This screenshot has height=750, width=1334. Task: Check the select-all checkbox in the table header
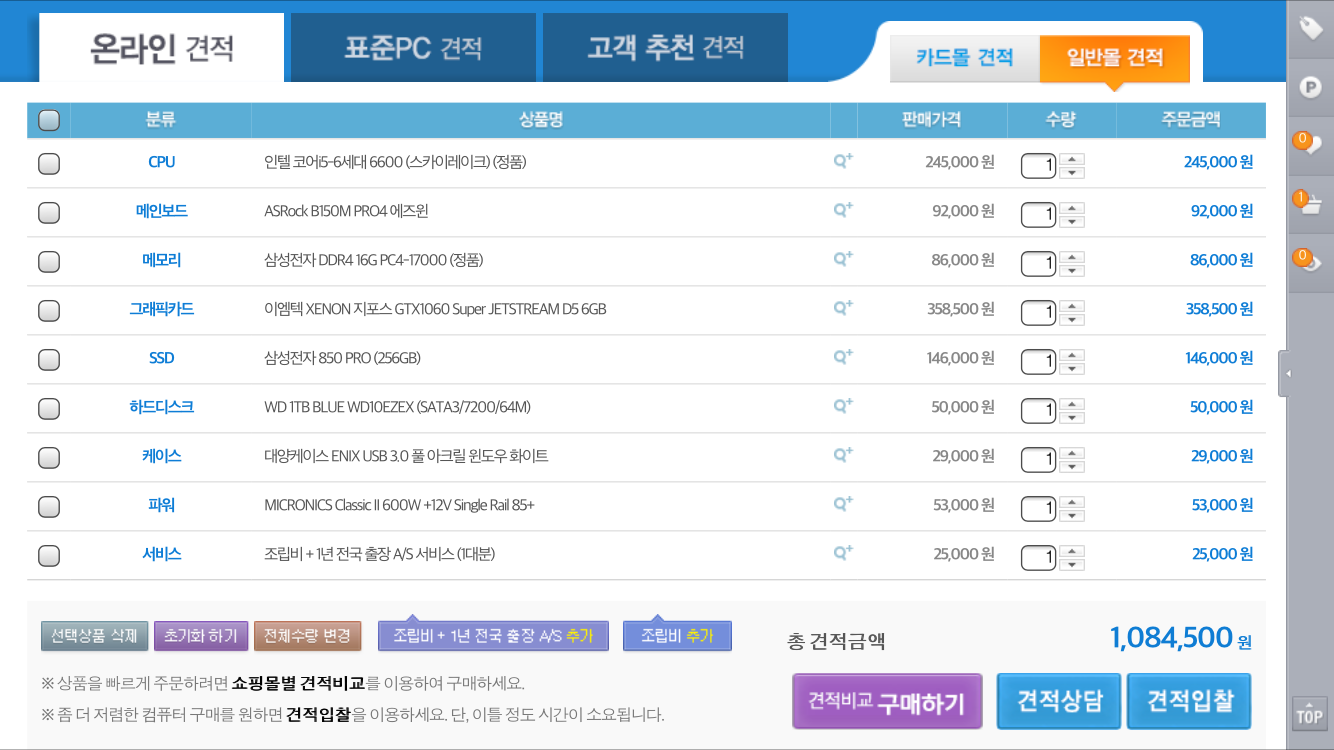click(48, 121)
